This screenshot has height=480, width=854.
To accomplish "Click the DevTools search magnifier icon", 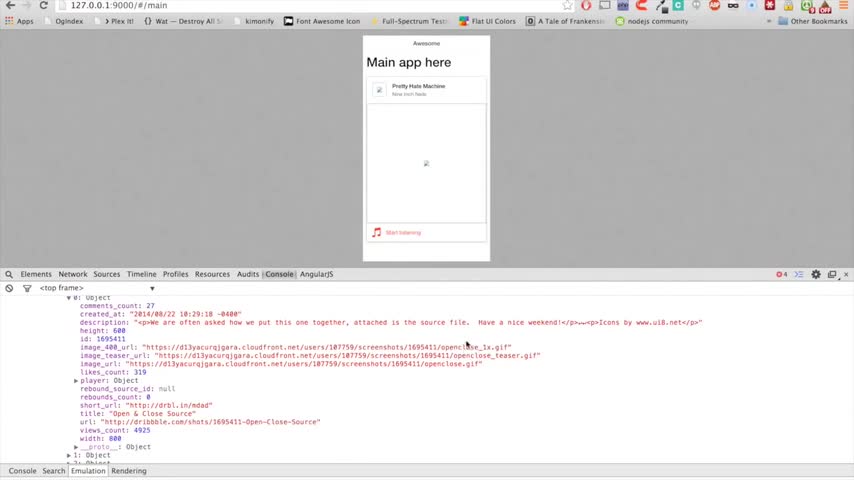I will click(x=9, y=275).
